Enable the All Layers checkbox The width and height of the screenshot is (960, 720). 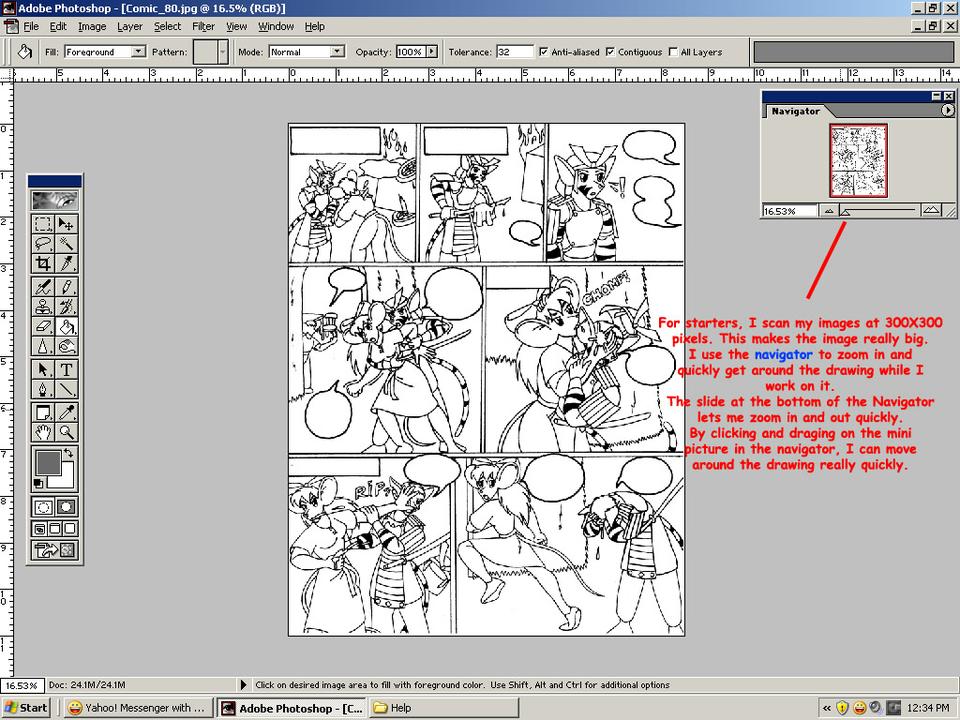pos(673,52)
